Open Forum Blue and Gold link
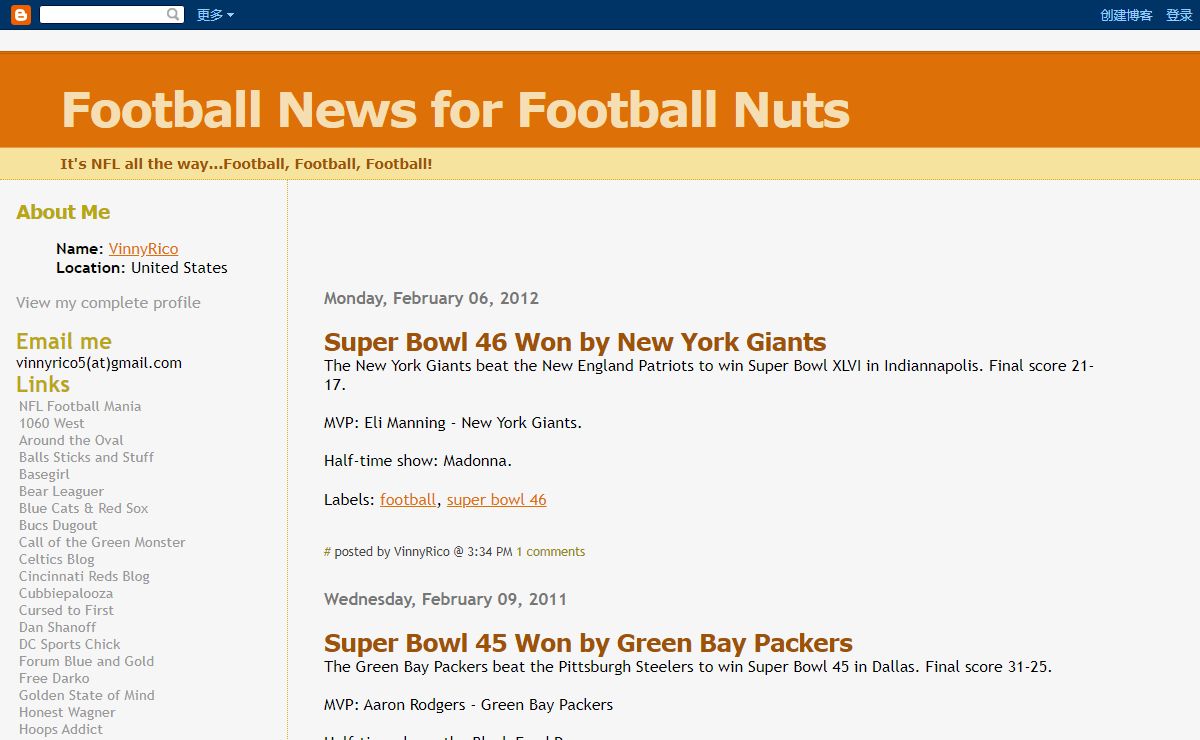 pos(86,661)
